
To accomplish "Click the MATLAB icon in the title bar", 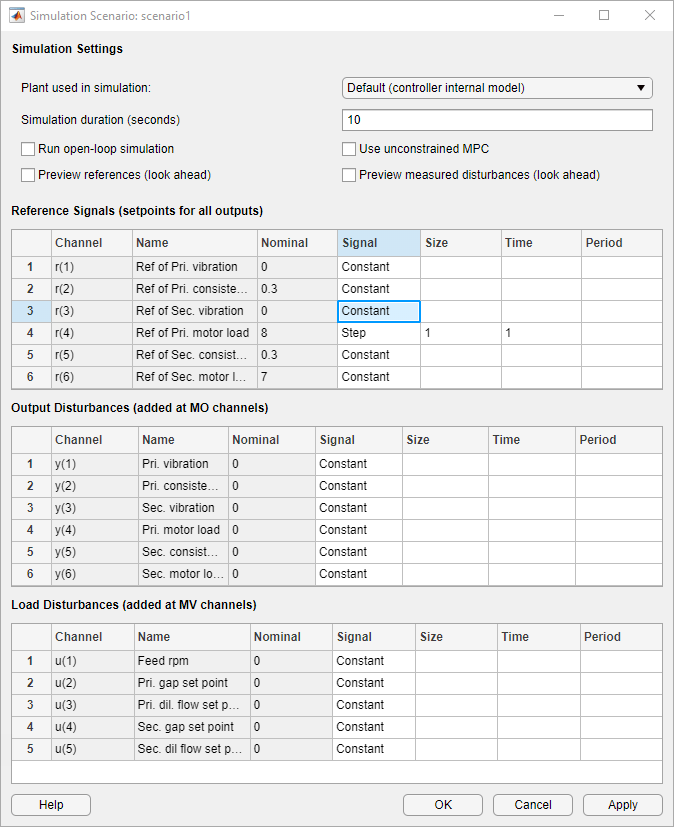I will click(x=15, y=16).
